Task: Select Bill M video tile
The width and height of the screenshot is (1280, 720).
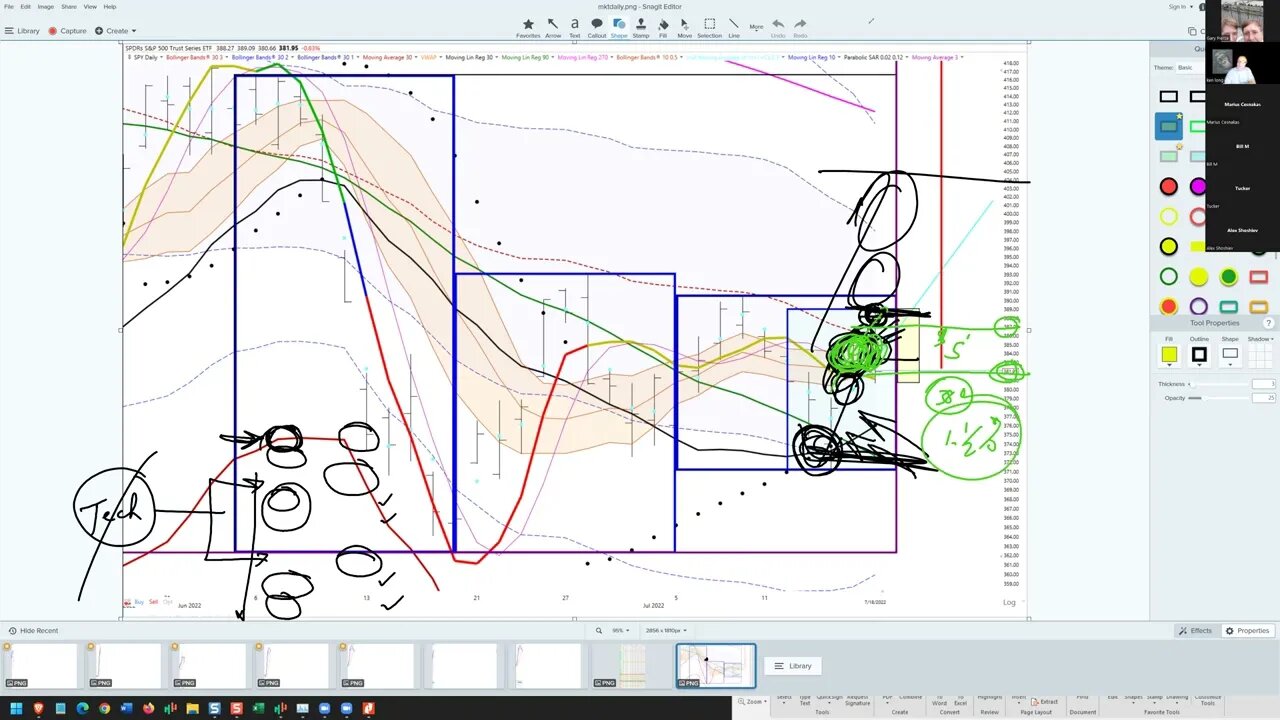Action: pos(1242,149)
